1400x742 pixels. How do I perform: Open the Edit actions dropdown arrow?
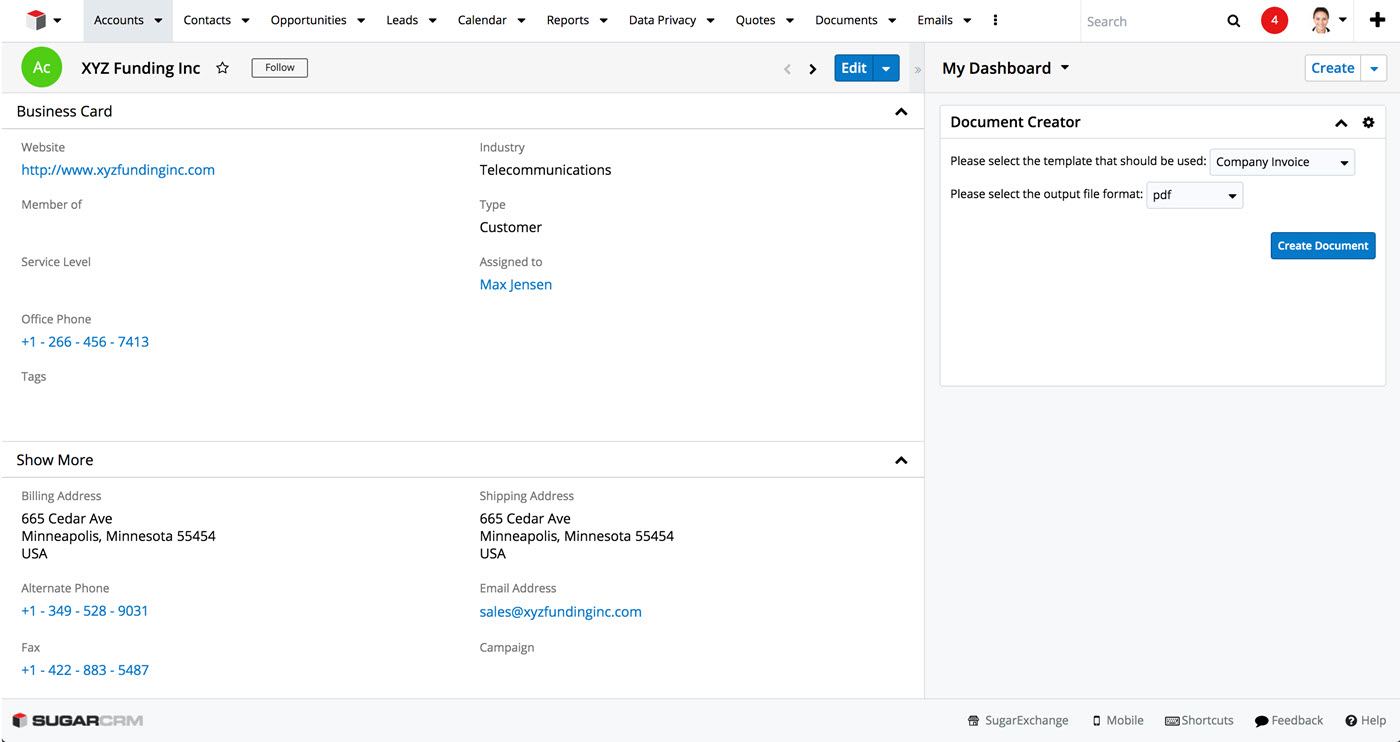click(x=887, y=68)
